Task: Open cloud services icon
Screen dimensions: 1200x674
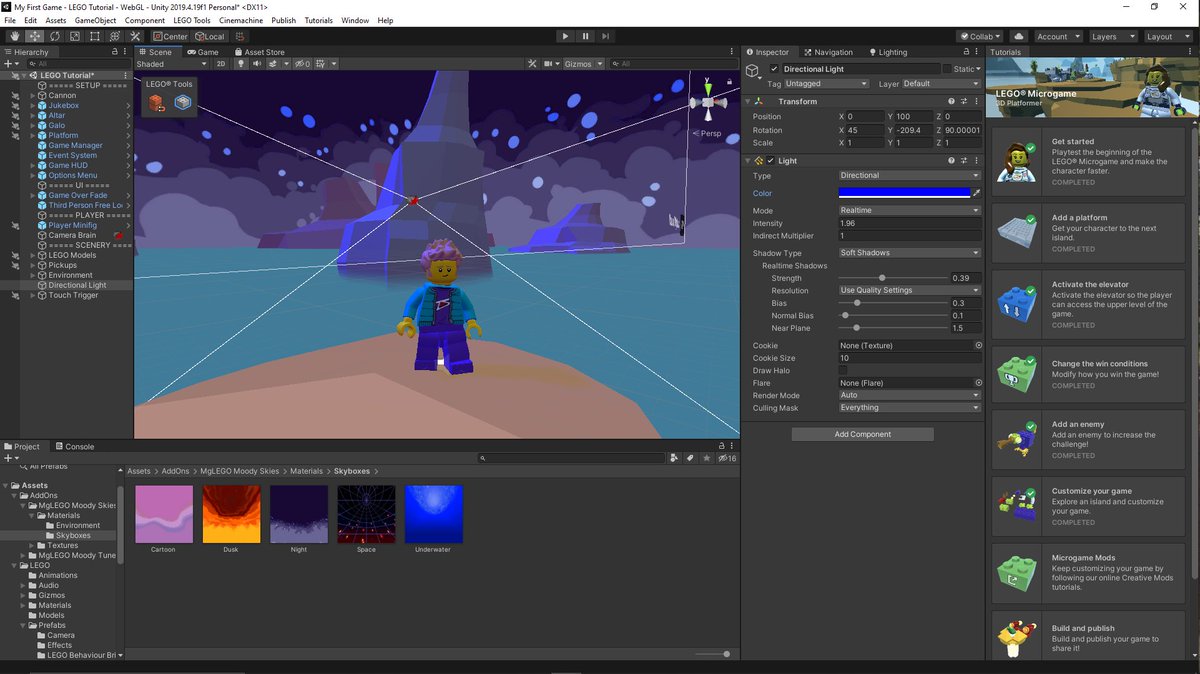Action: [x=1018, y=36]
